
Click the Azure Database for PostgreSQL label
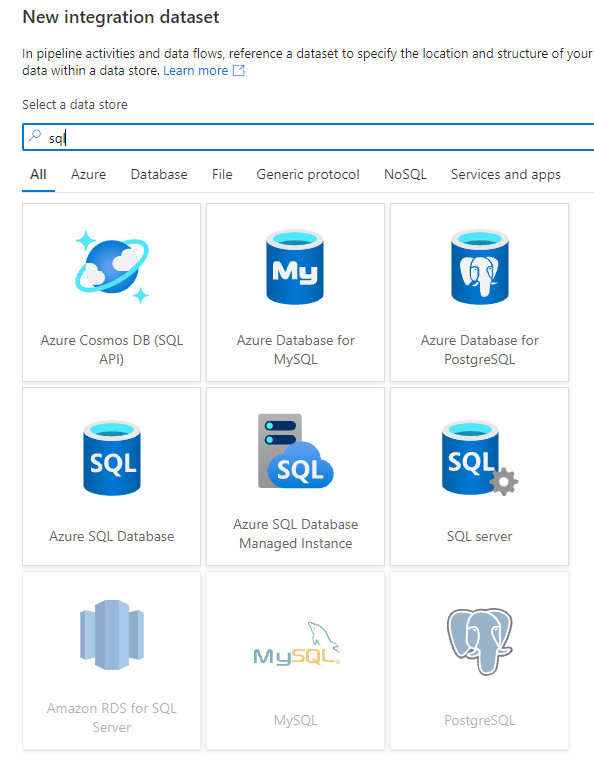479,350
